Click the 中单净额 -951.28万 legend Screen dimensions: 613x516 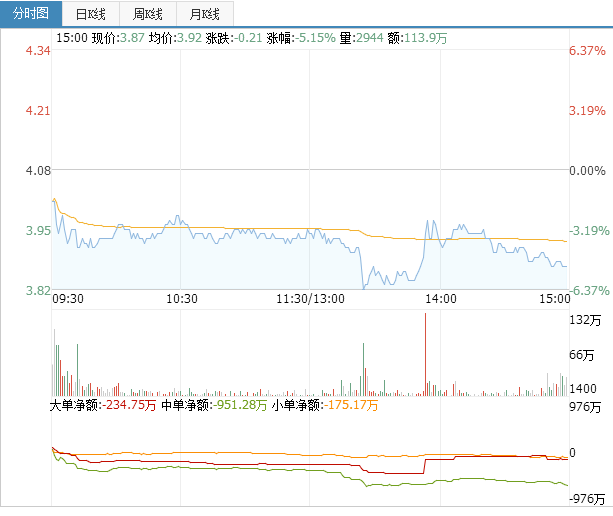214,405
